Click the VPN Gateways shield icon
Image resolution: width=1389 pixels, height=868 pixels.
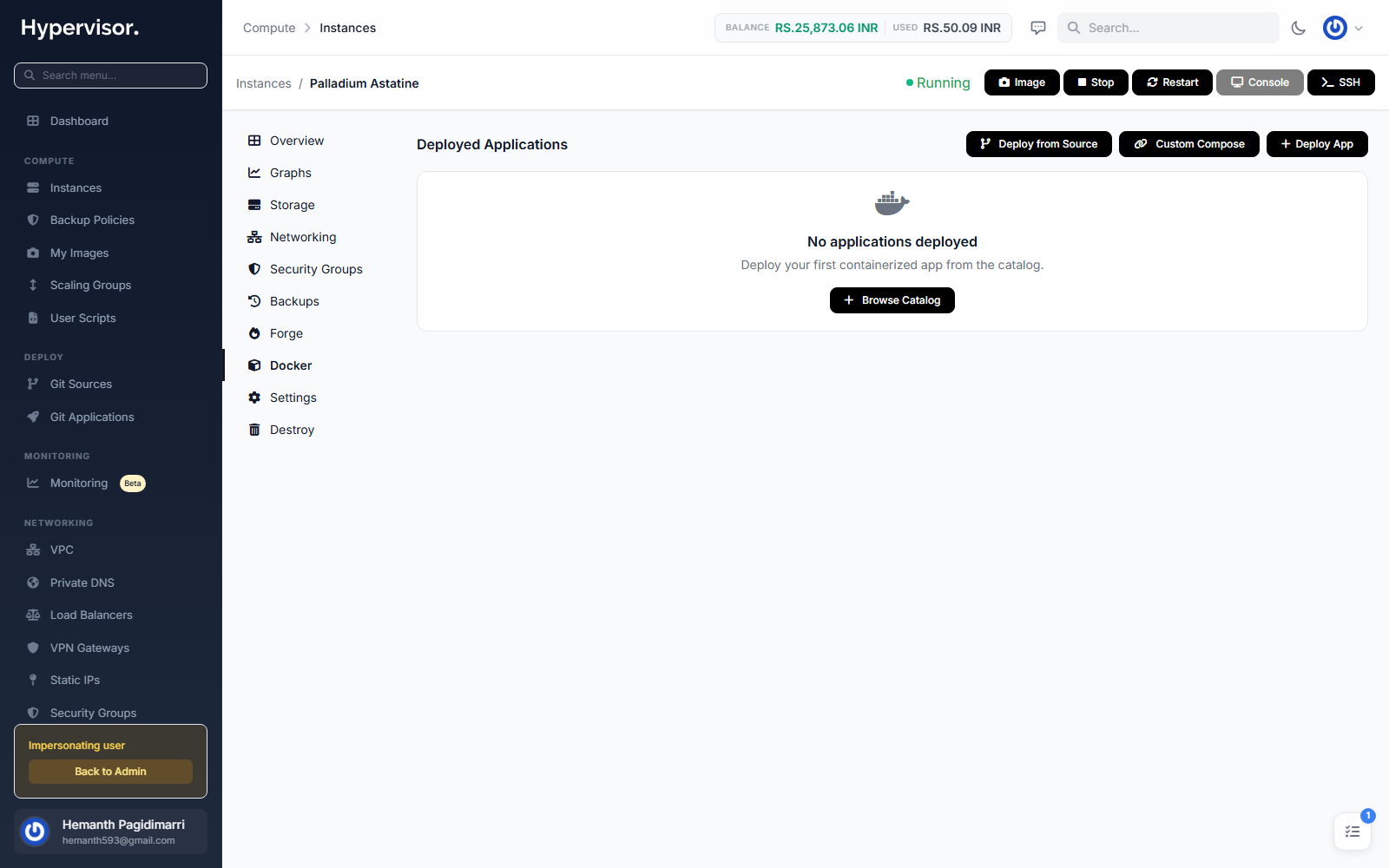(x=33, y=648)
